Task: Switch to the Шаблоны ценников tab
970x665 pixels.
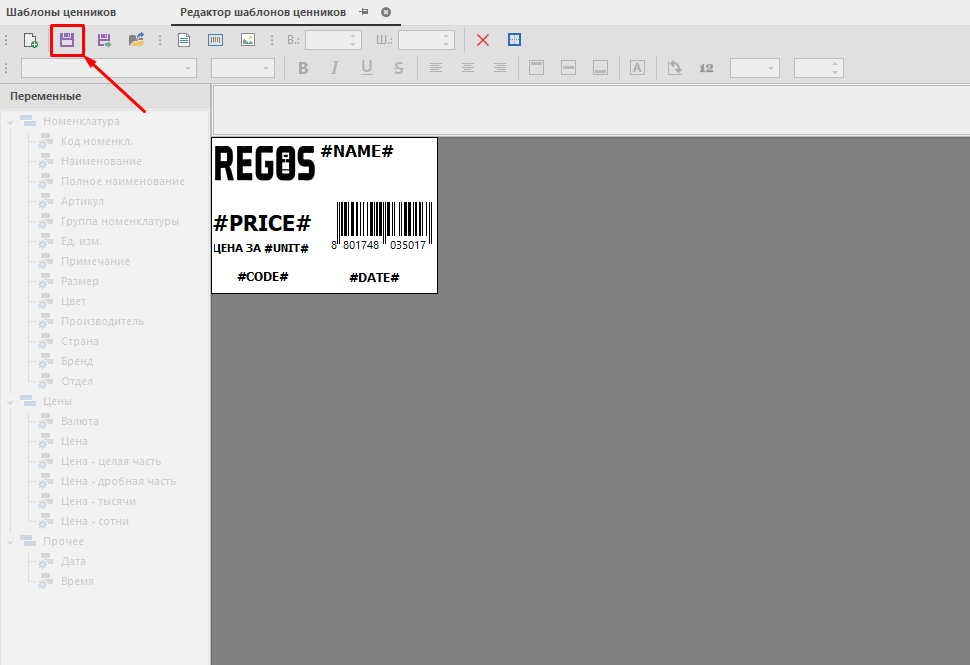Action: [61, 12]
